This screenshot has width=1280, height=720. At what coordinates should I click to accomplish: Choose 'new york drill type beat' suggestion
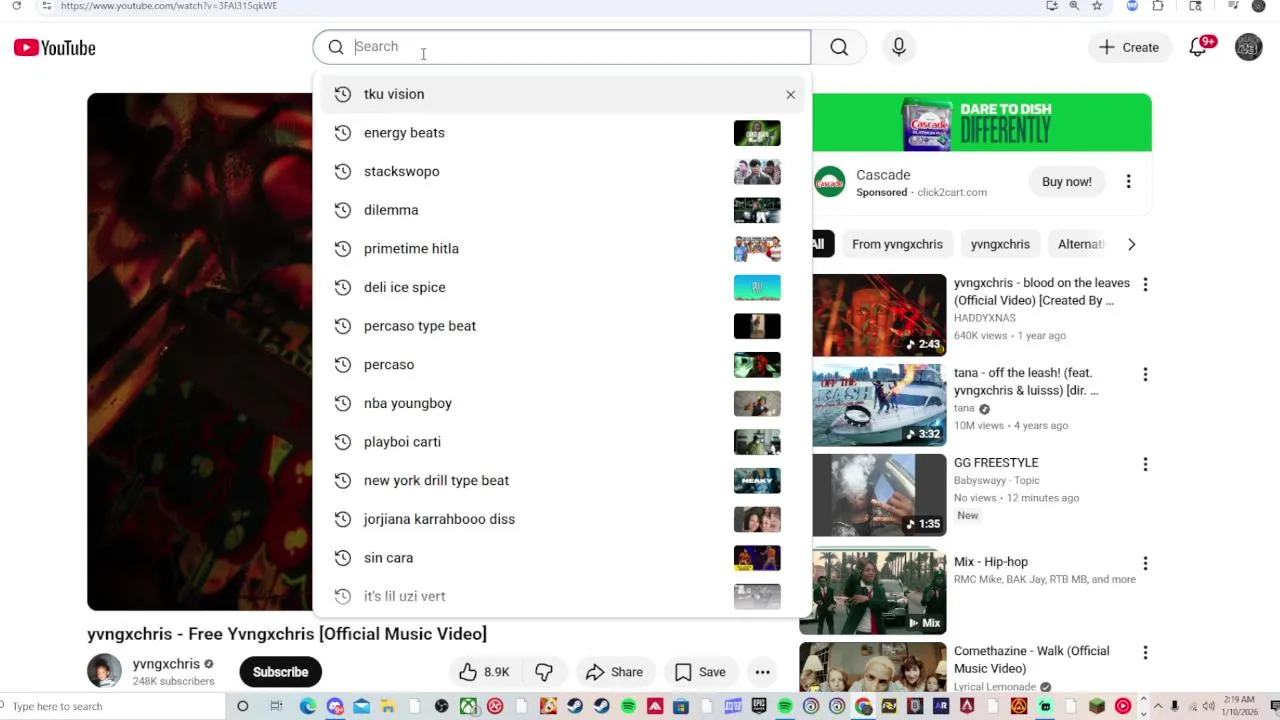561,481
